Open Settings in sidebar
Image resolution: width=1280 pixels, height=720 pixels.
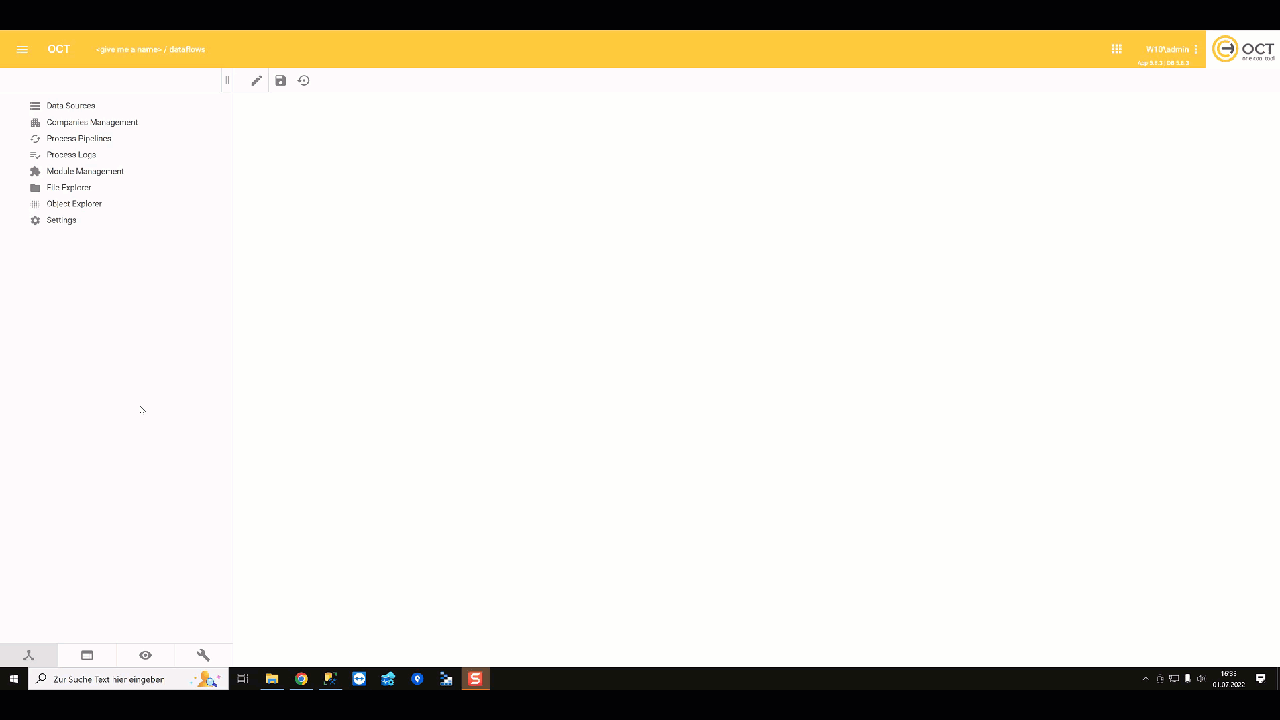[x=61, y=220]
